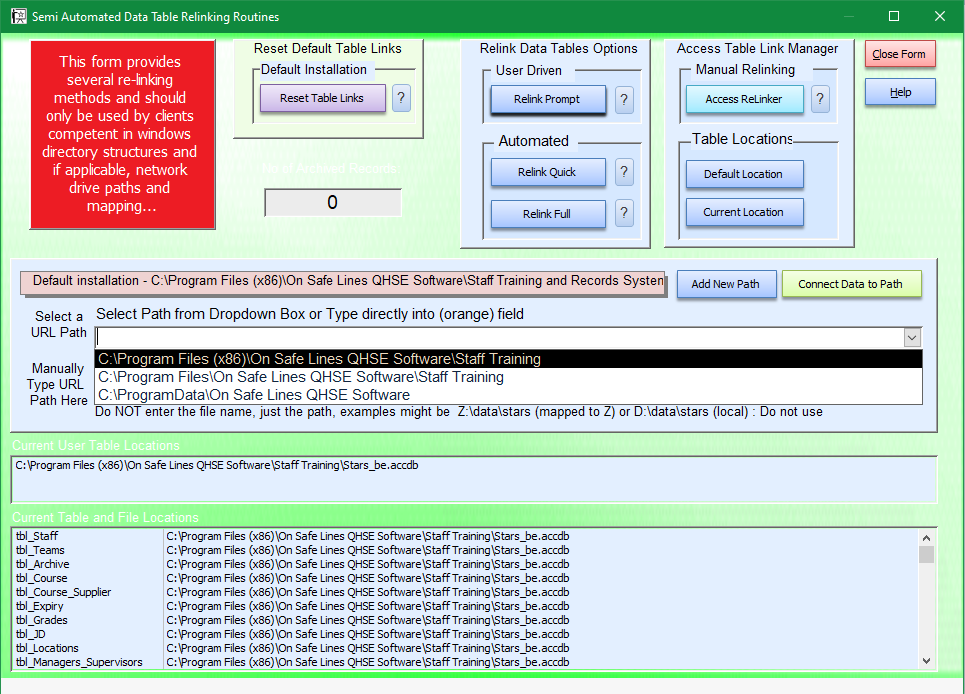
Task: Open help for Access ReLinker
Action: click(820, 98)
